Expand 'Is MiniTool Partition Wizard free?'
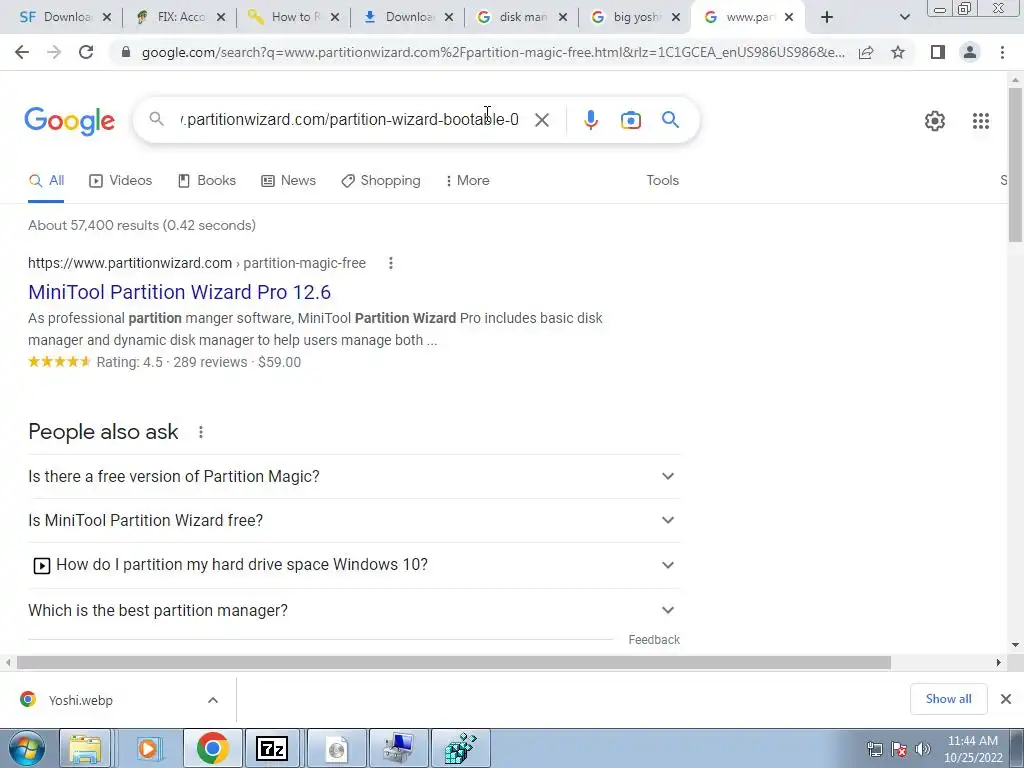The image size is (1024, 768). 354,520
